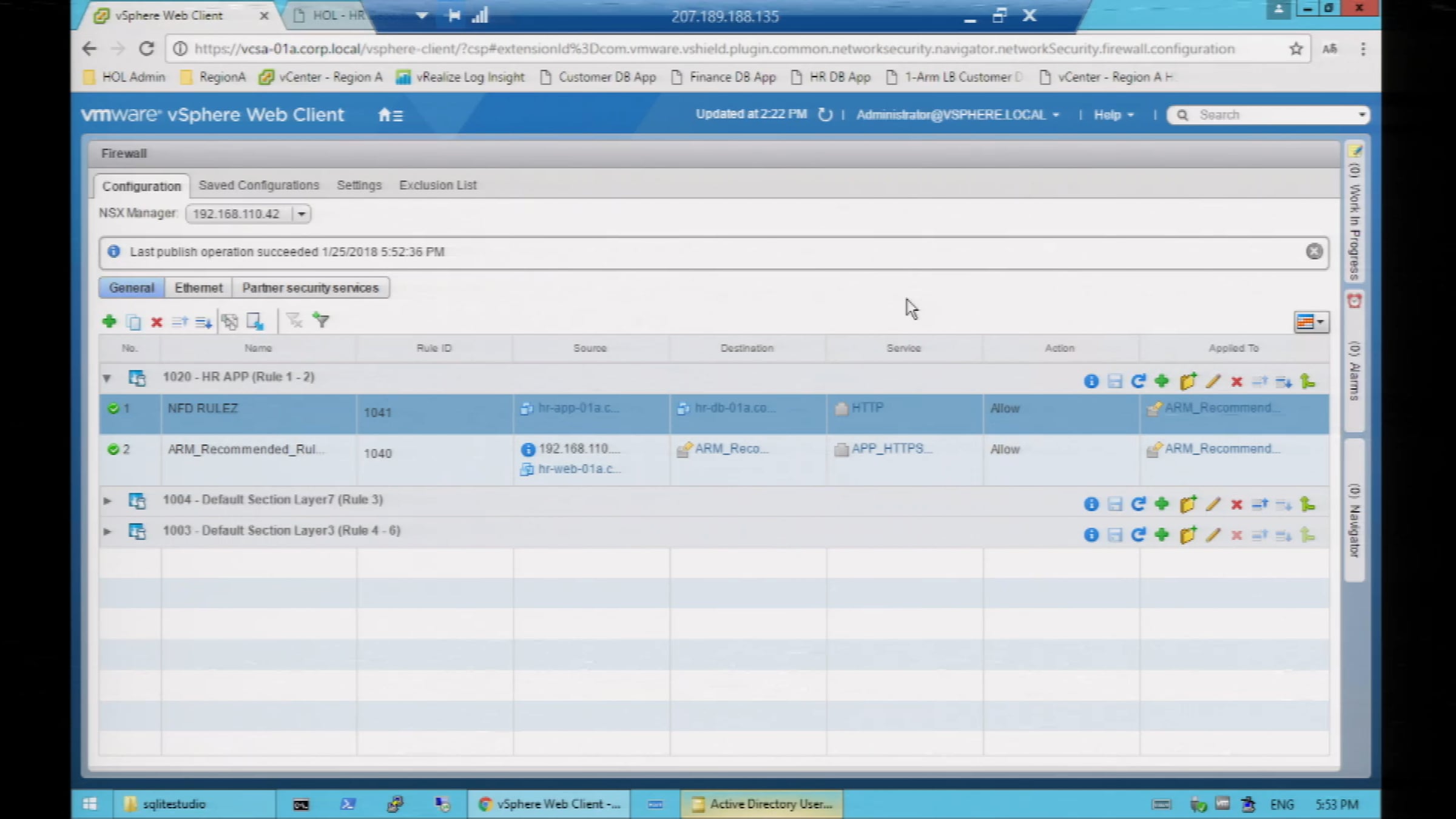Viewport: 1456px width, 819px height.
Task: Open the search box dropdown arrow
Action: [1361, 115]
